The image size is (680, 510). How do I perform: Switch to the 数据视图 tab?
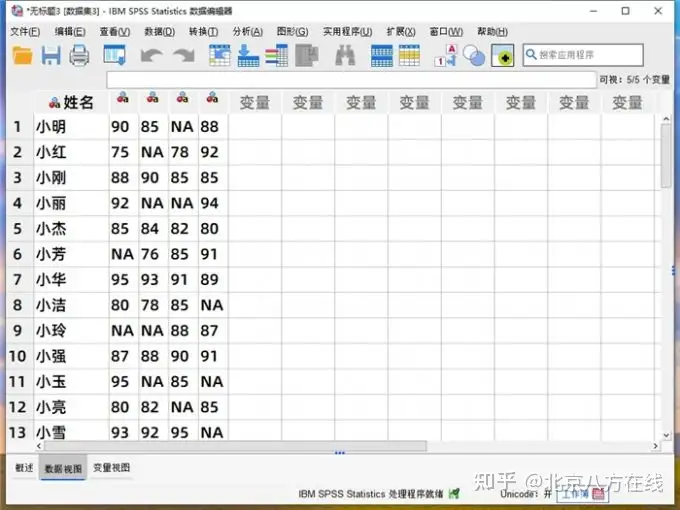coord(63,468)
